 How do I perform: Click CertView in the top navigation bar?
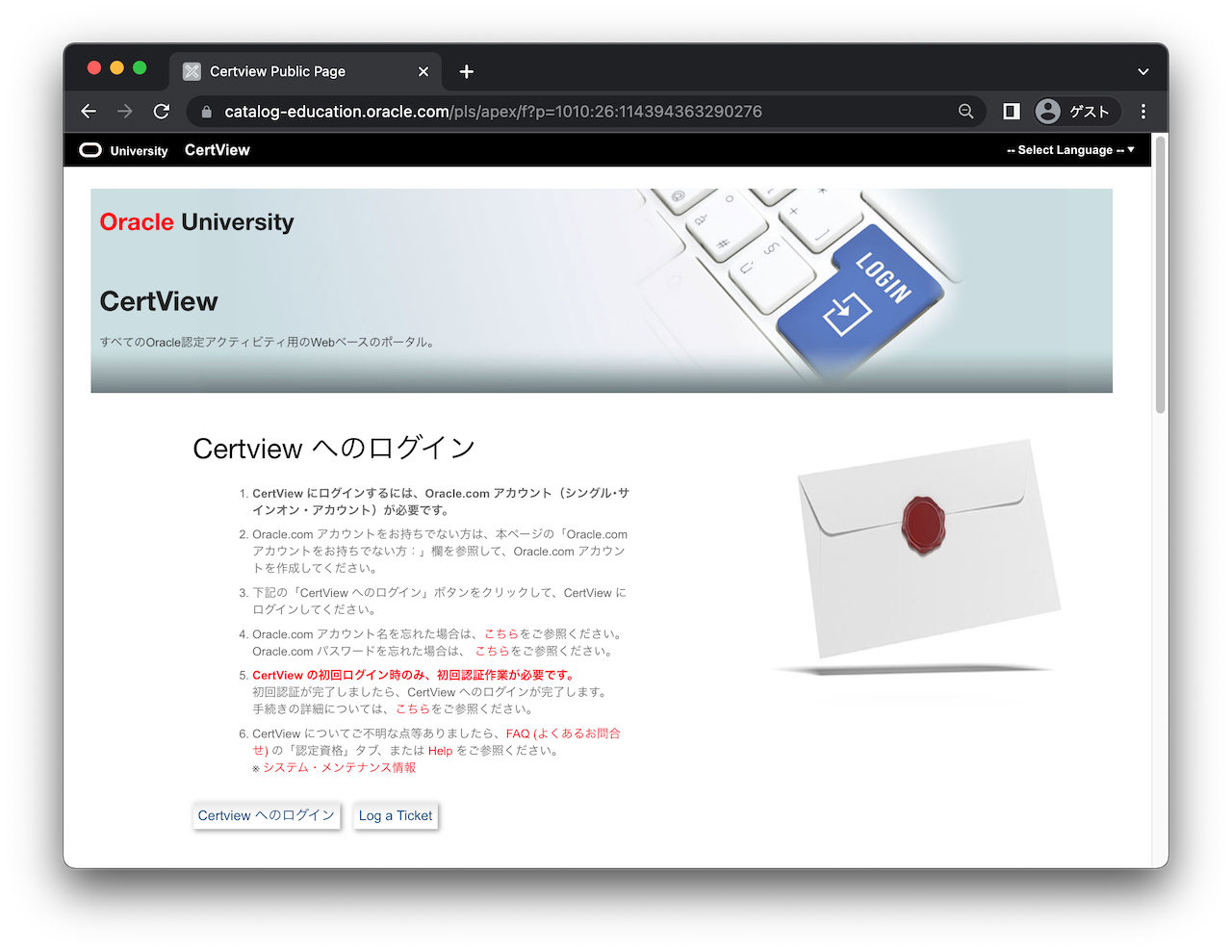pyautogui.click(x=217, y=150)
